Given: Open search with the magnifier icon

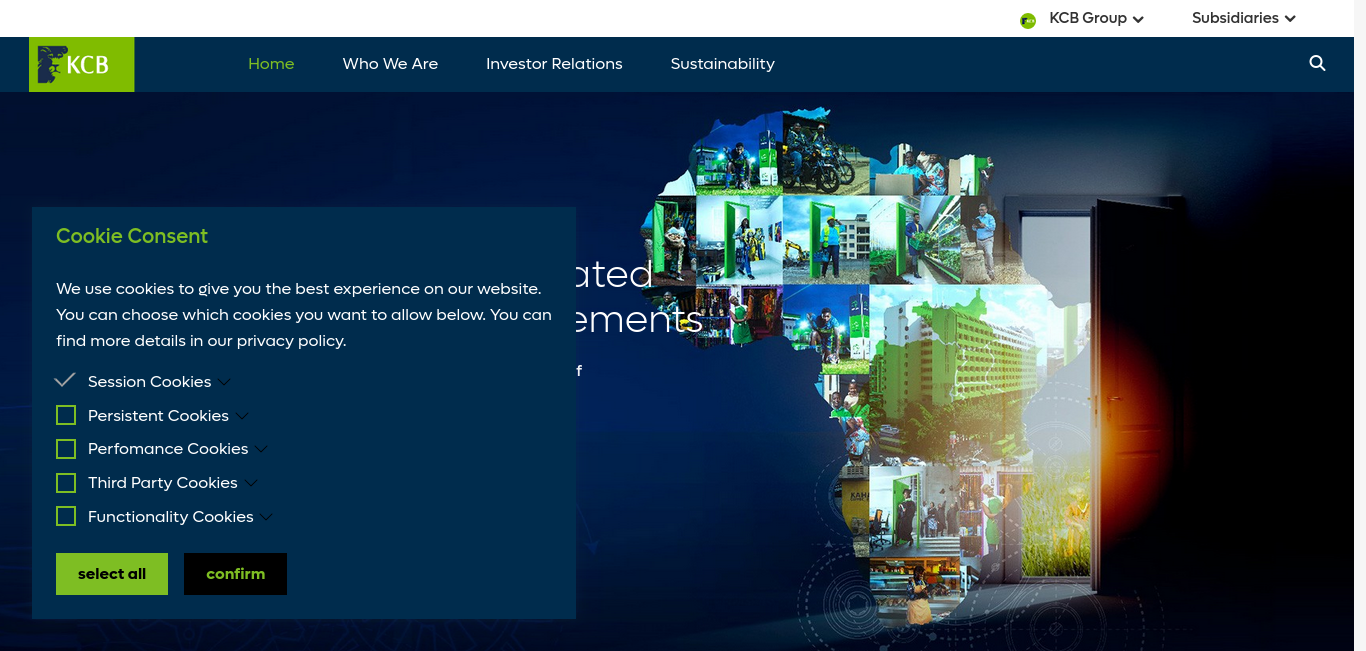Looking at the screenshot, I should 1317,63.
